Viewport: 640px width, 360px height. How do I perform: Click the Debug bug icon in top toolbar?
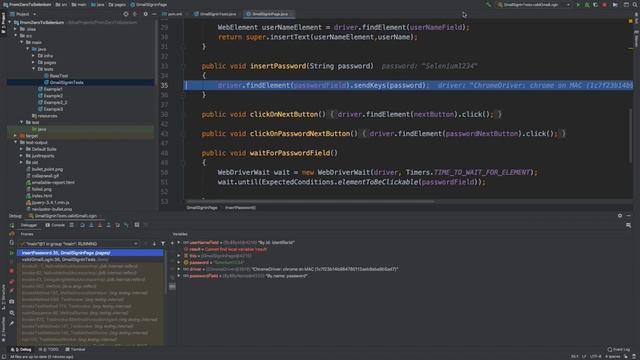pyautogui.click(x=587, y=5)
